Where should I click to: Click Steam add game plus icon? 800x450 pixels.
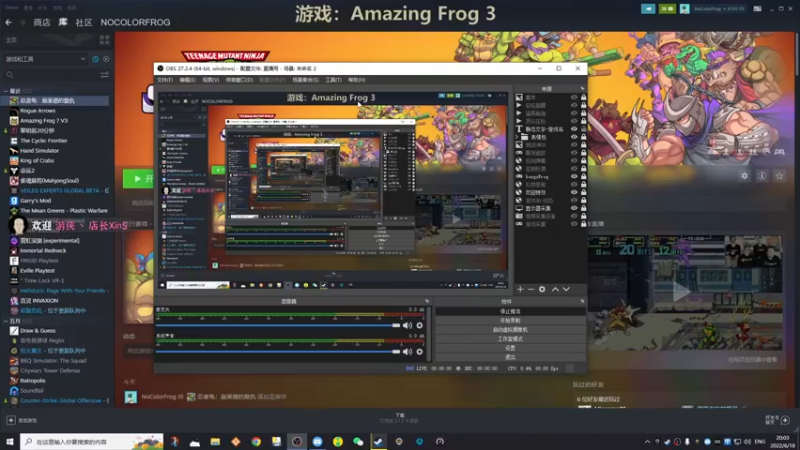point(11,420)
